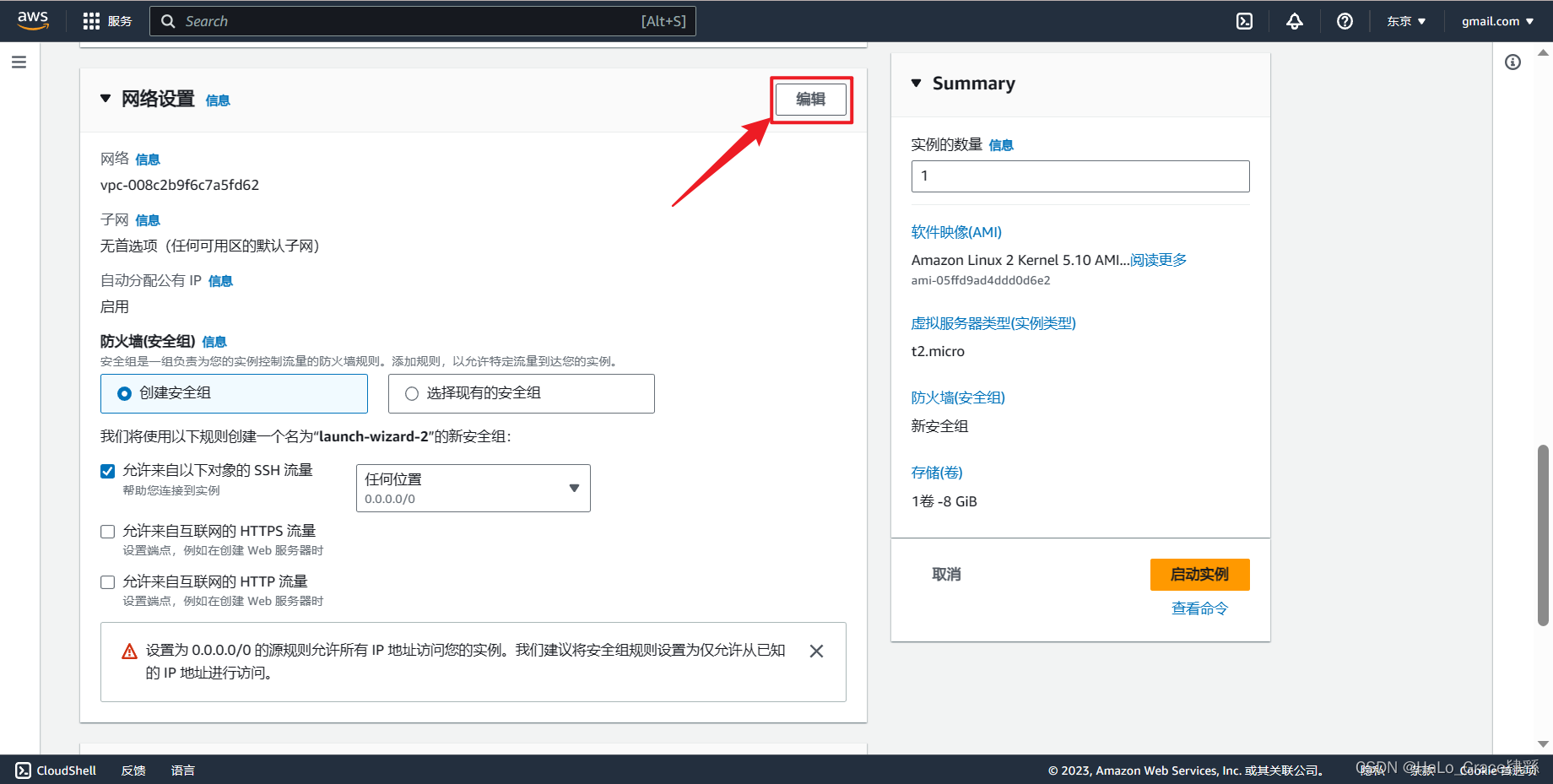The image size is (1553, 784).
Task: Open the services grid menu
Action: click(x=91, y=21)
